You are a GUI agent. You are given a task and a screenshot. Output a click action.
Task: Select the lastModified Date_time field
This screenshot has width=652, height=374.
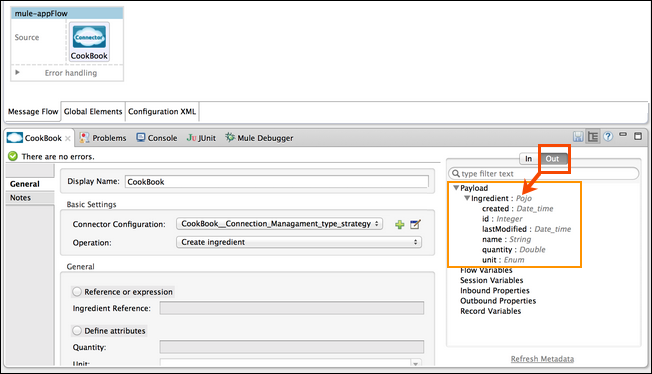point(526,229)
